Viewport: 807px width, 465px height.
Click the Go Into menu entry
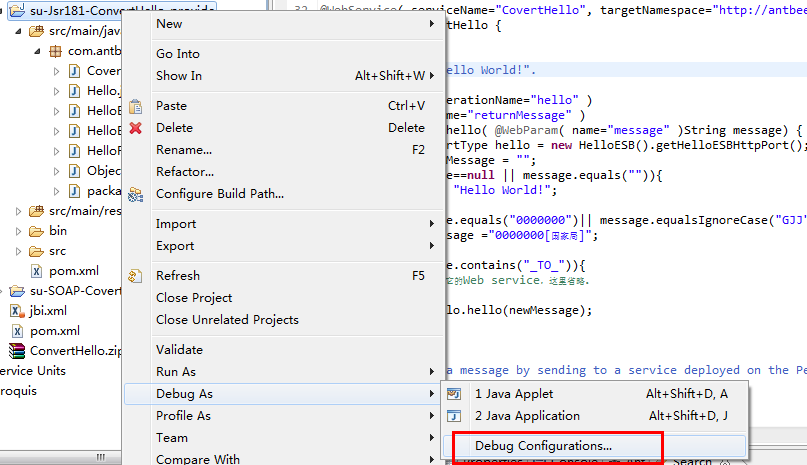[x=178, y=54]
